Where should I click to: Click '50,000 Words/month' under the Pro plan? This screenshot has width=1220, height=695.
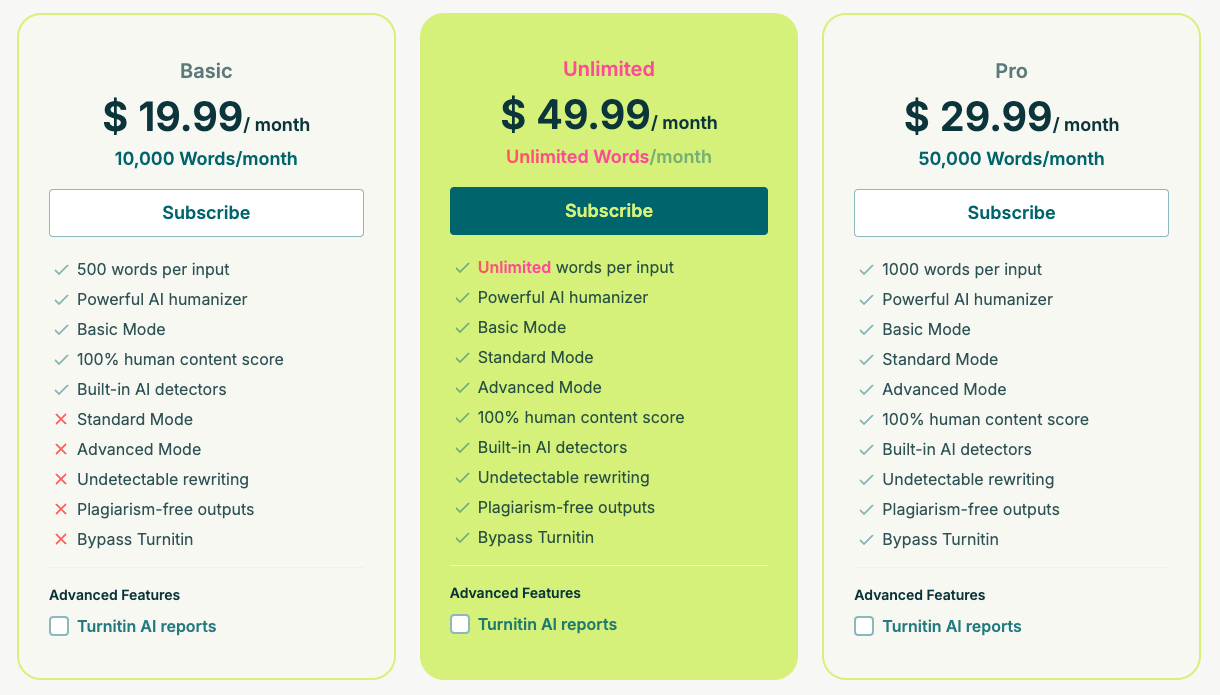click(1011, 158)
